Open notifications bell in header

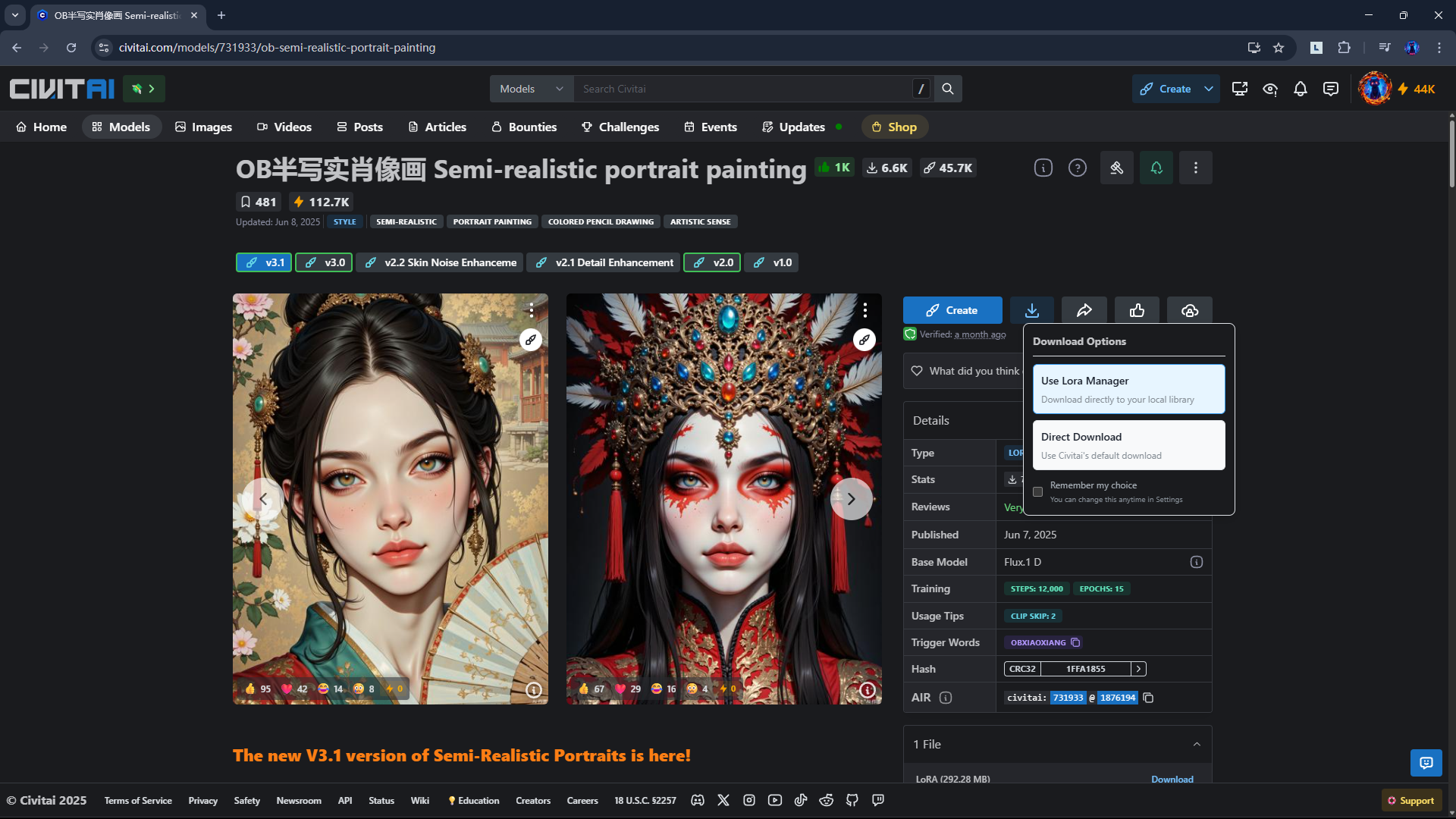tap(1301, 89)
